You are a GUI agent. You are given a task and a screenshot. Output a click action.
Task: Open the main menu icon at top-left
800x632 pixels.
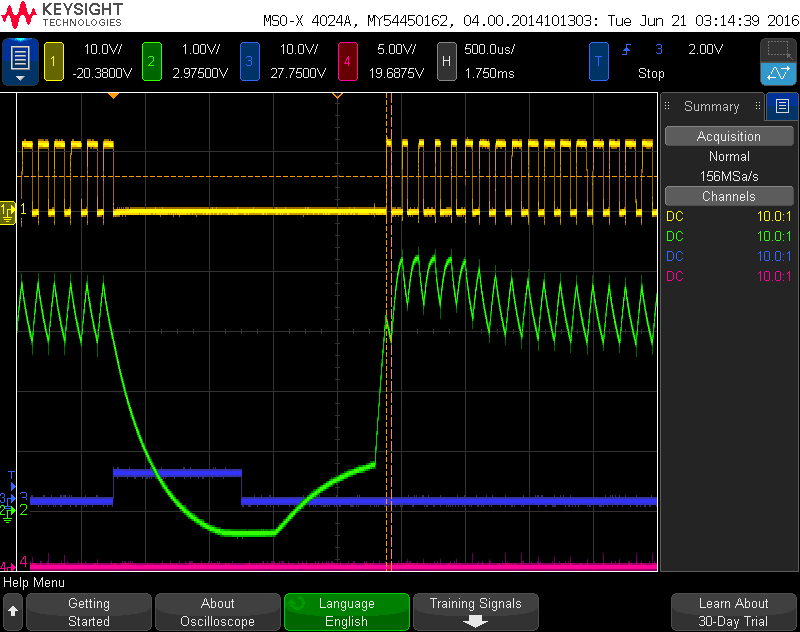[20, 61]
